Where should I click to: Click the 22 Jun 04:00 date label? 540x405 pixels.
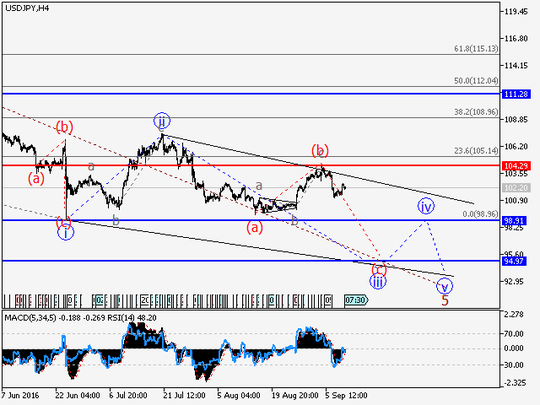pyautogui.click(x=78, y=395)
